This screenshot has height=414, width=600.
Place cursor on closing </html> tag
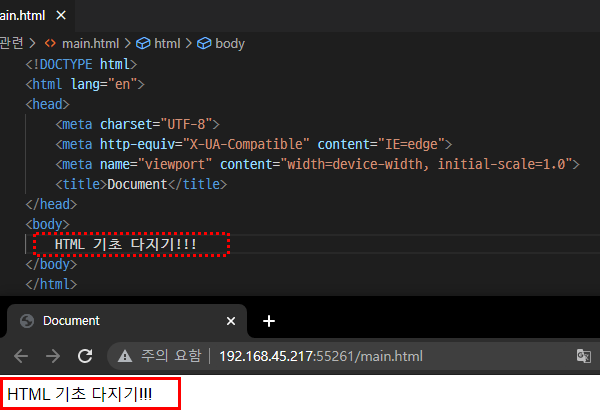51,284
